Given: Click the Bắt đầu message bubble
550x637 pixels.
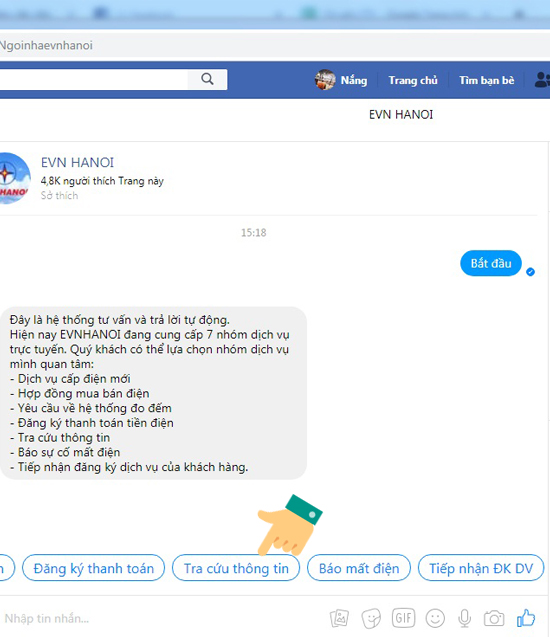Looking at the screenshot, I should click(491, 263).
